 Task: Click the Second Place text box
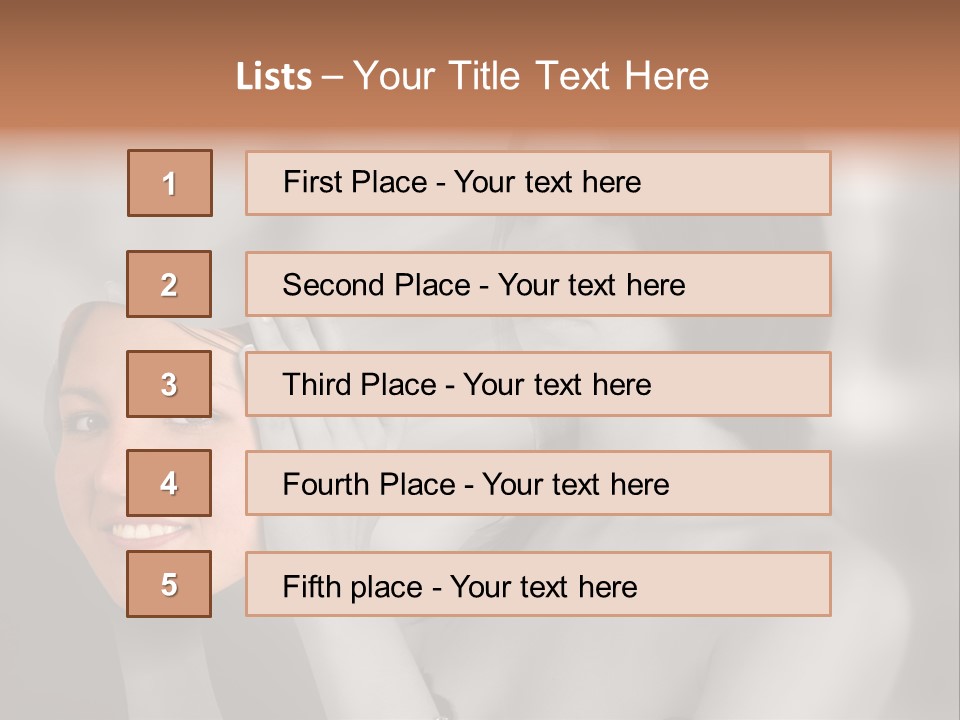coord(538,284)
